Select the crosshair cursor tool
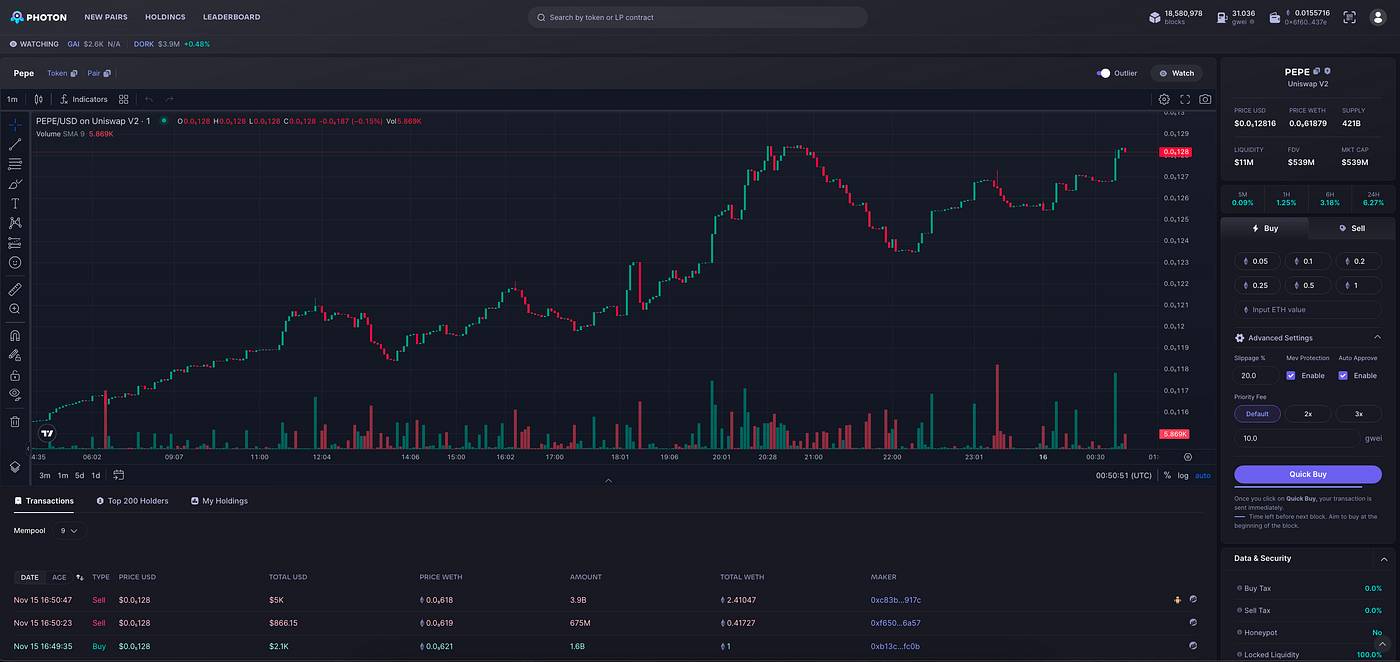Viewport: 1400px width, 662px height. (x=15, y=125)
